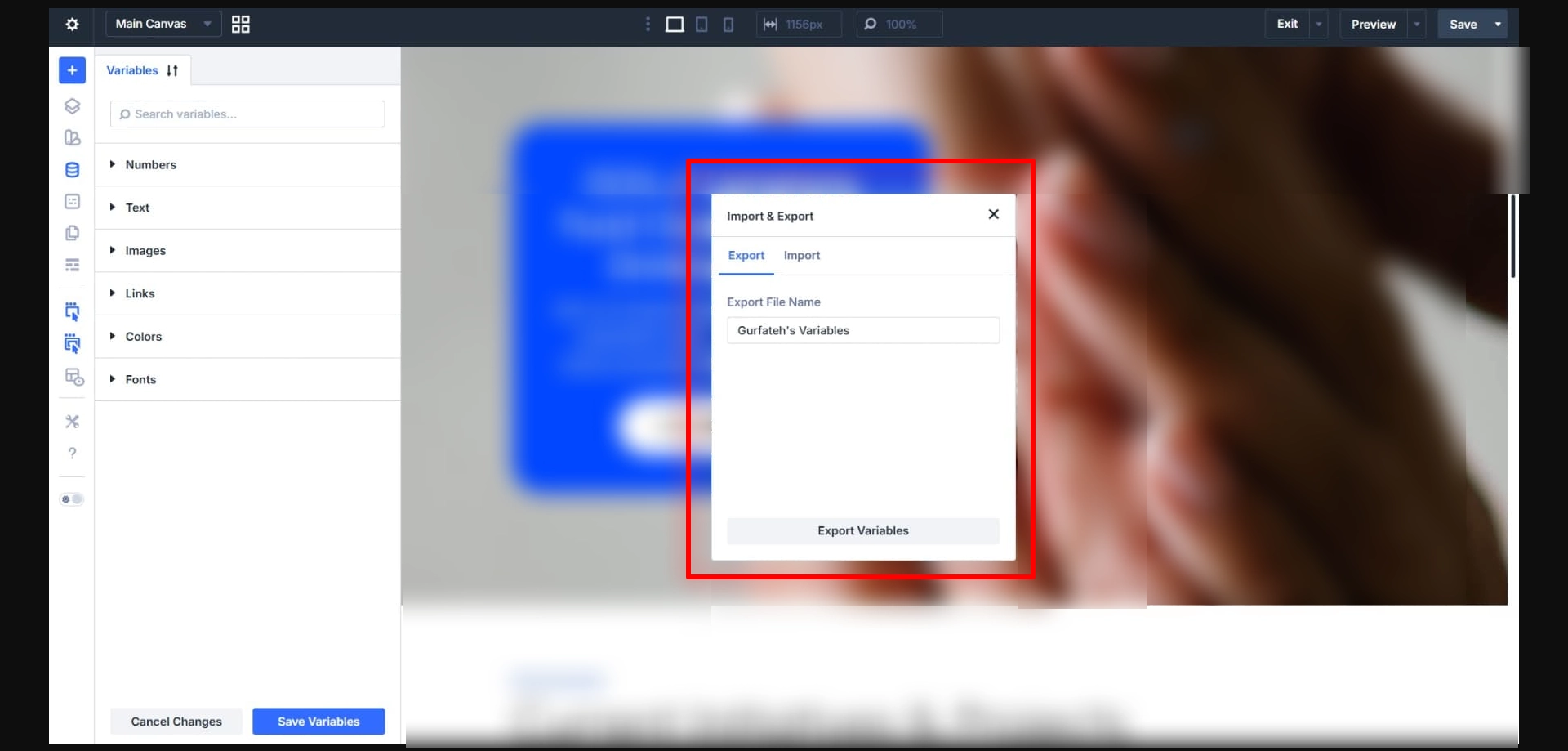
Task: Switch to mobile preview mode
Action: coord(728,24)
